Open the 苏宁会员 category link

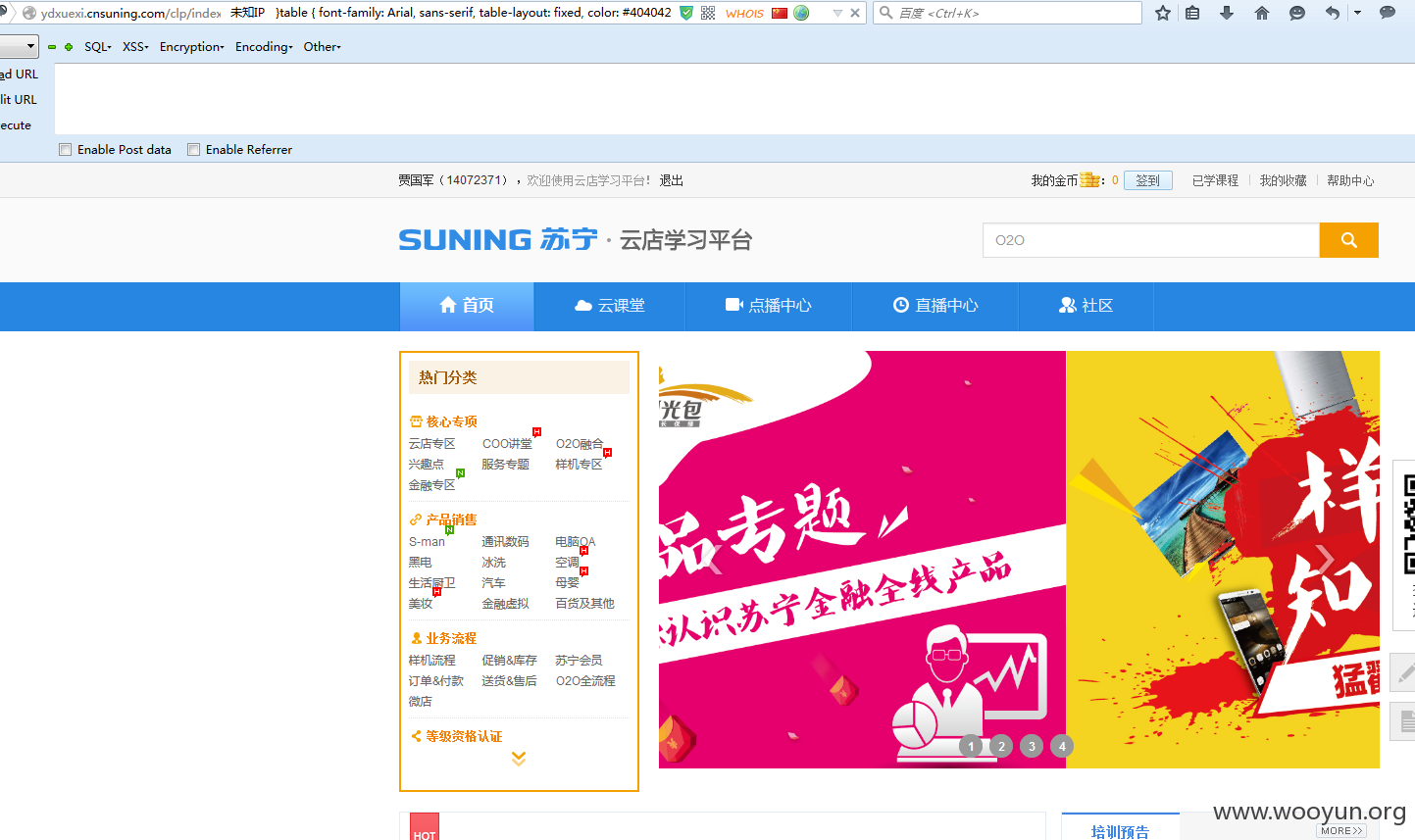pyautogui.click(x=579, y=661)
